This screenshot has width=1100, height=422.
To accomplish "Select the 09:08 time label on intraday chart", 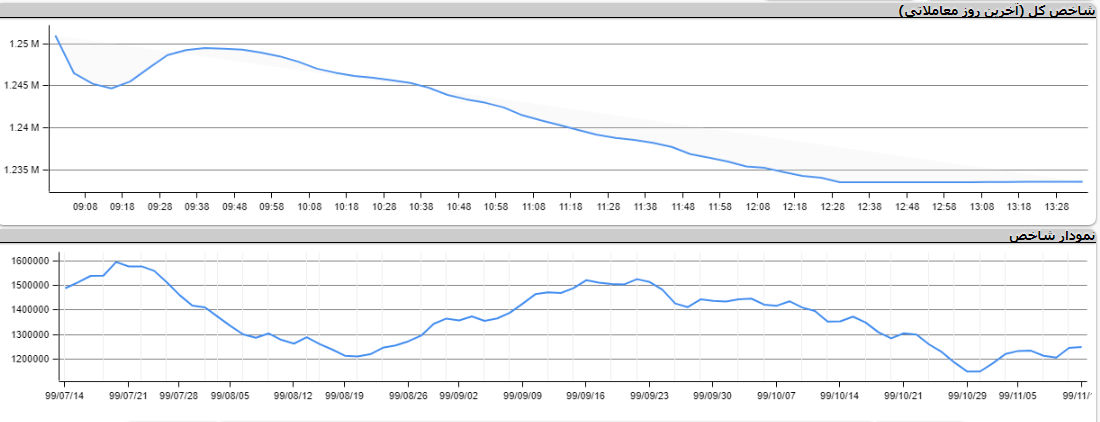I will [x=85, y=207].
